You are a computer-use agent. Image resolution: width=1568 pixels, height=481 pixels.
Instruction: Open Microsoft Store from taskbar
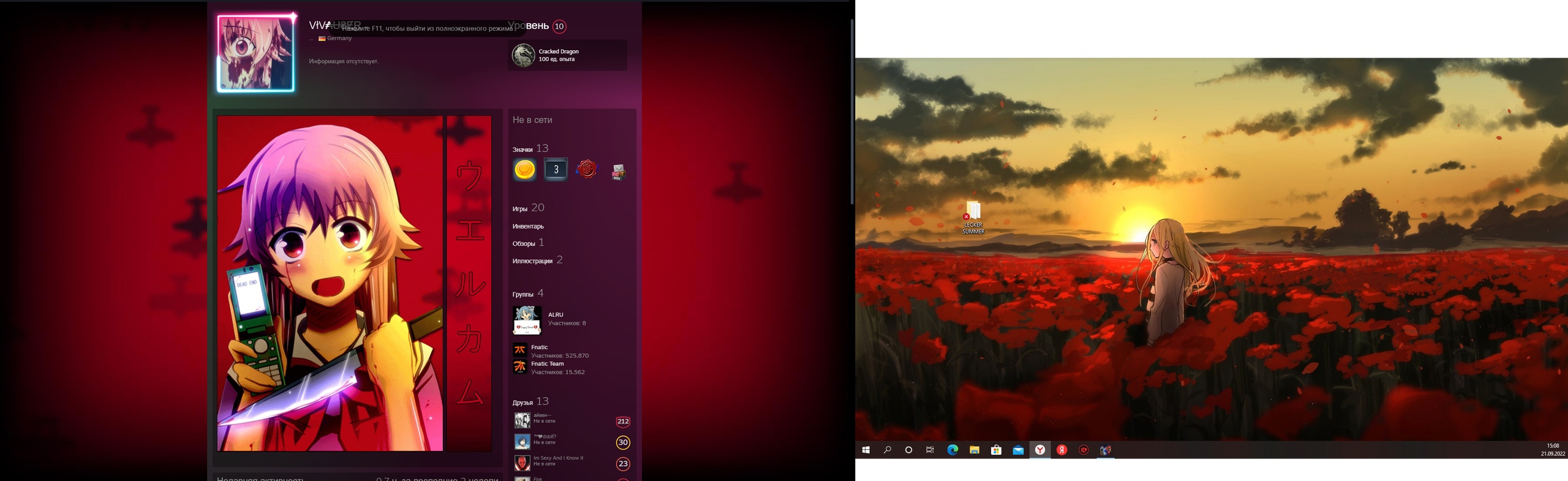997,450
